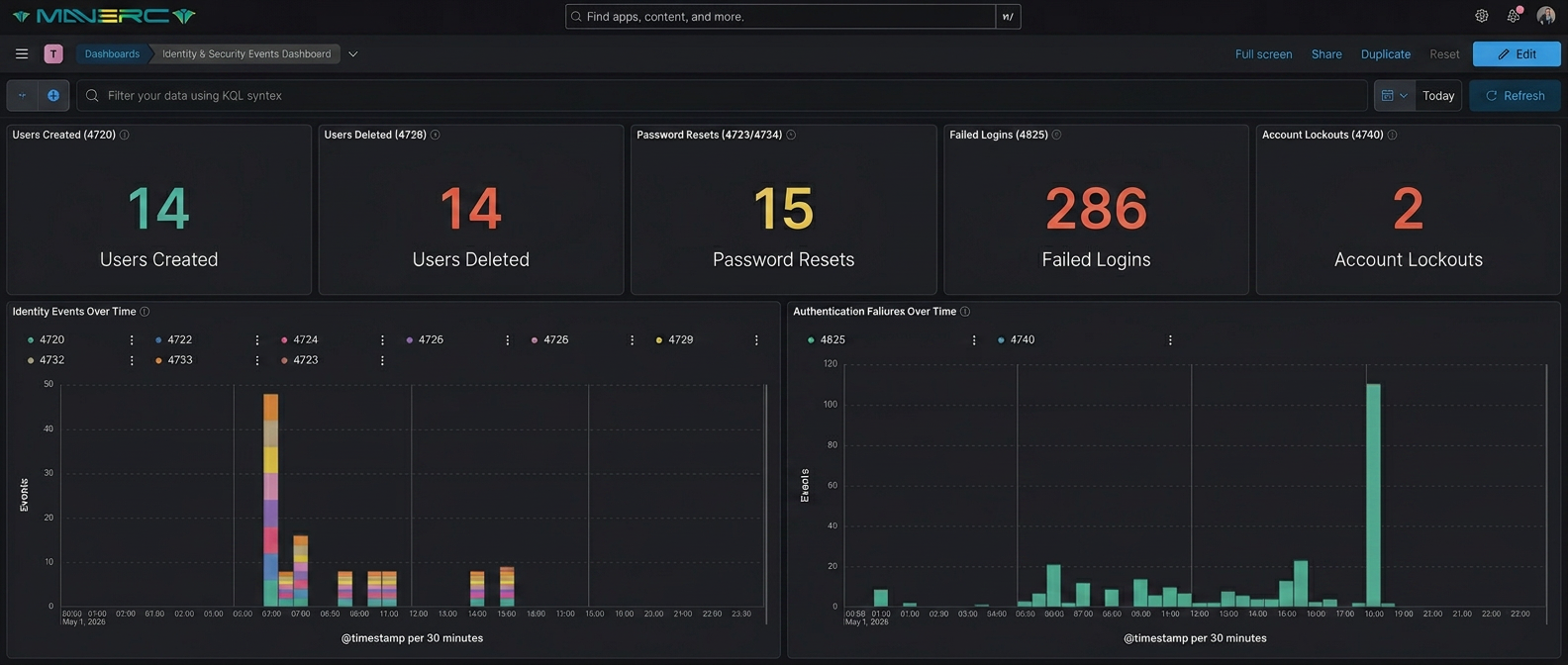Toggle series 4723 in legend

point(306,361)
